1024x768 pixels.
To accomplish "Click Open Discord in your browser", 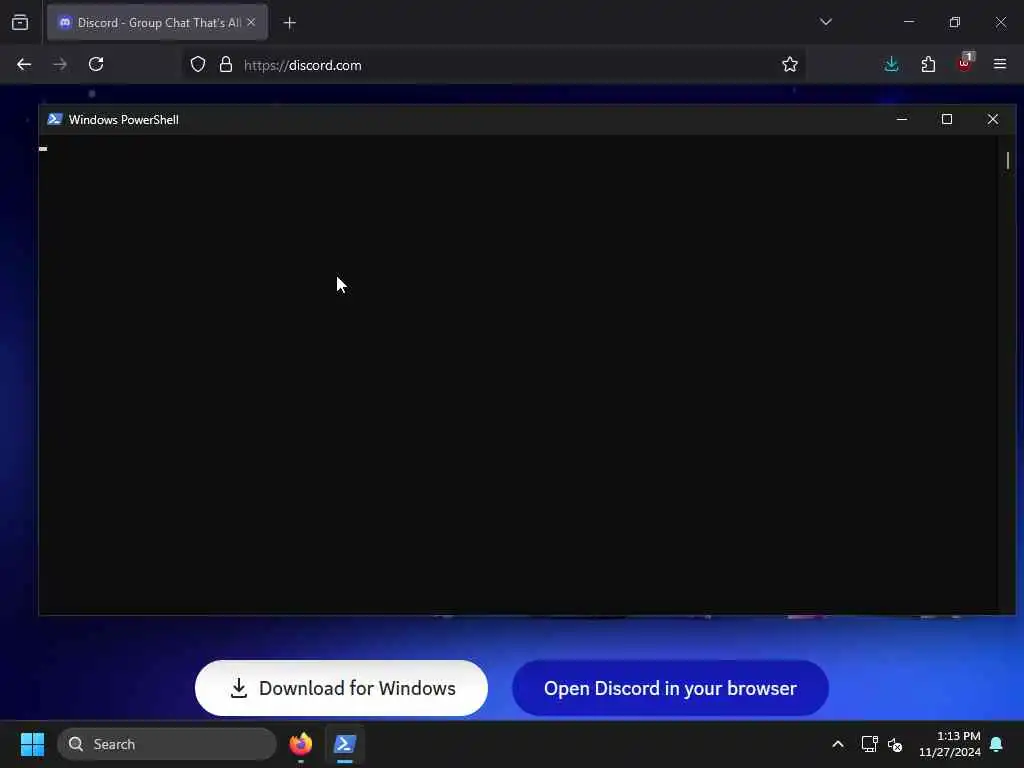I will point(670,688).
